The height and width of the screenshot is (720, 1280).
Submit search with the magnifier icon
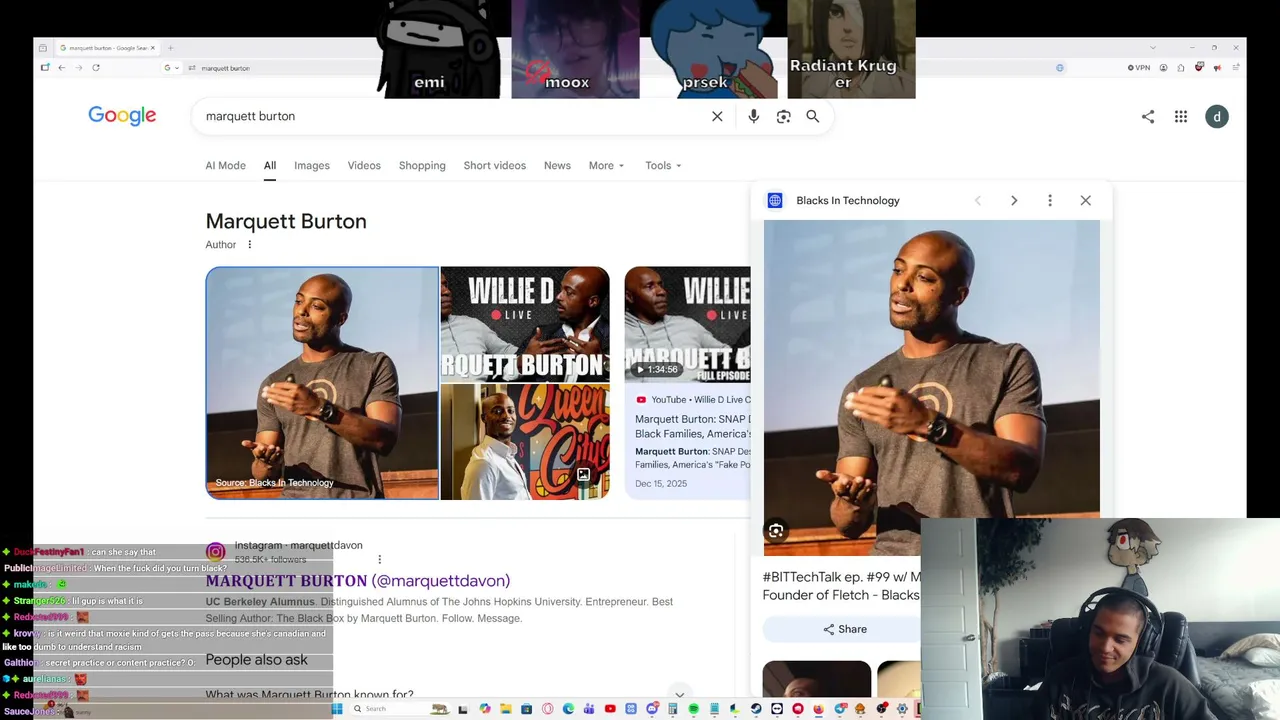813,116
